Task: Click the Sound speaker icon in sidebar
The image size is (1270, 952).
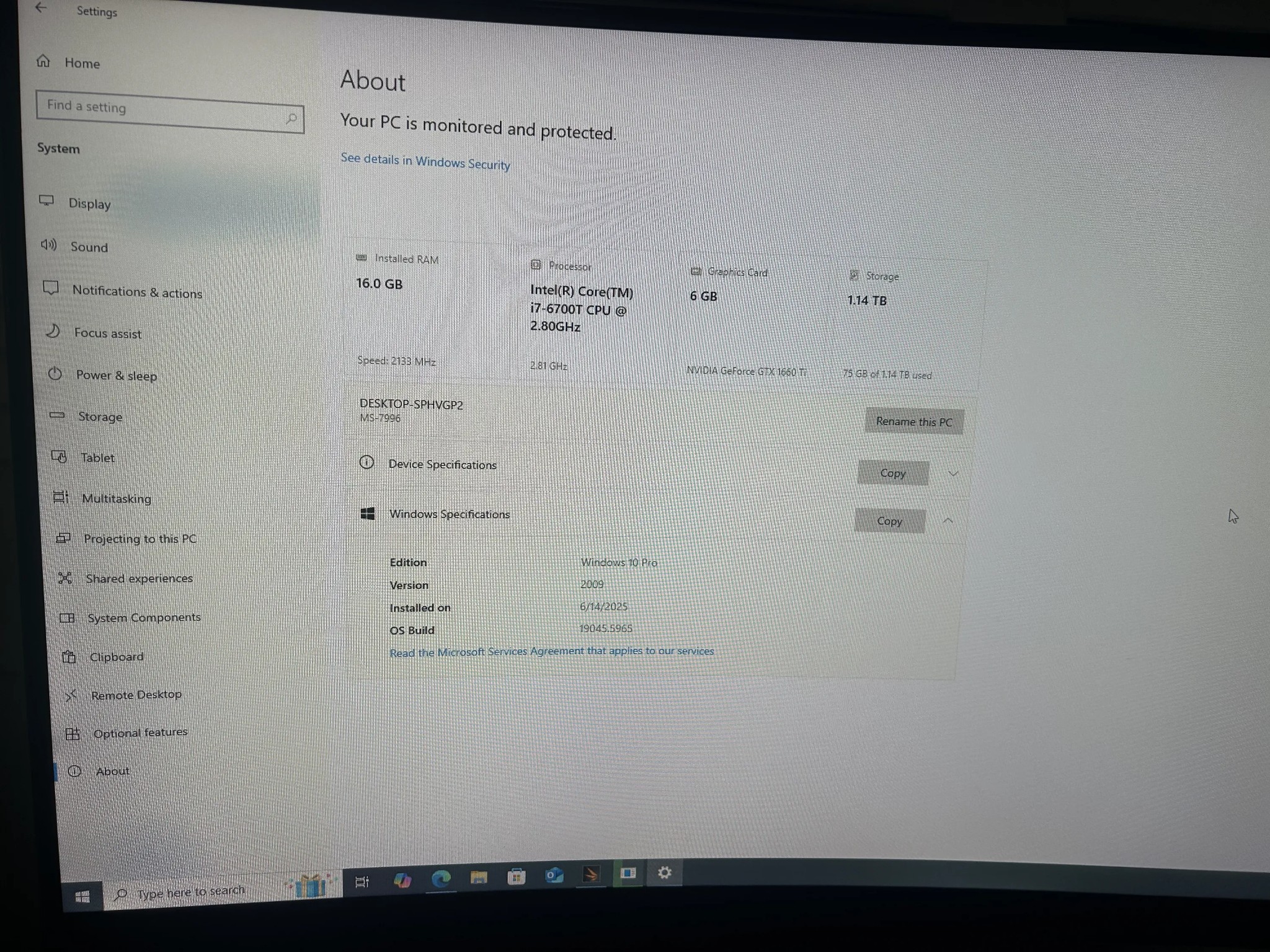Action: [48, 245]
